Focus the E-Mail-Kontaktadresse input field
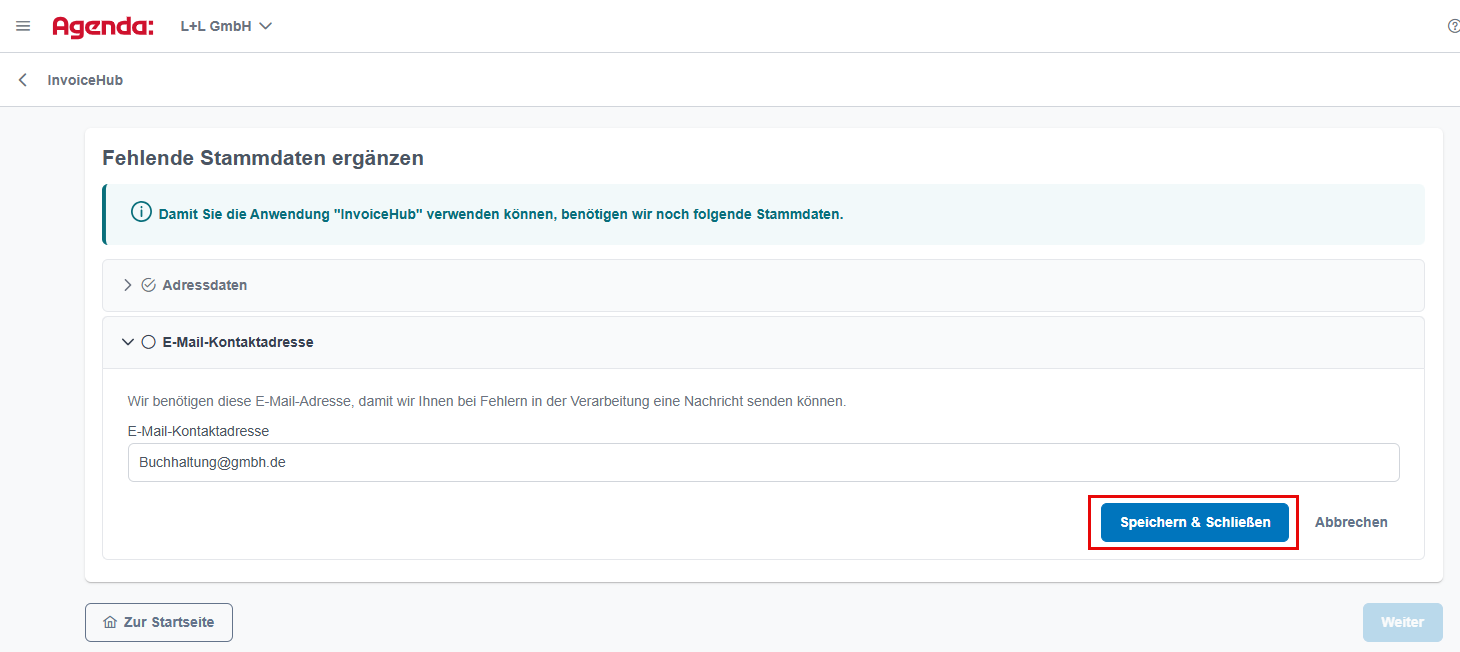1460x652 pixels. (x=763, y=463)
